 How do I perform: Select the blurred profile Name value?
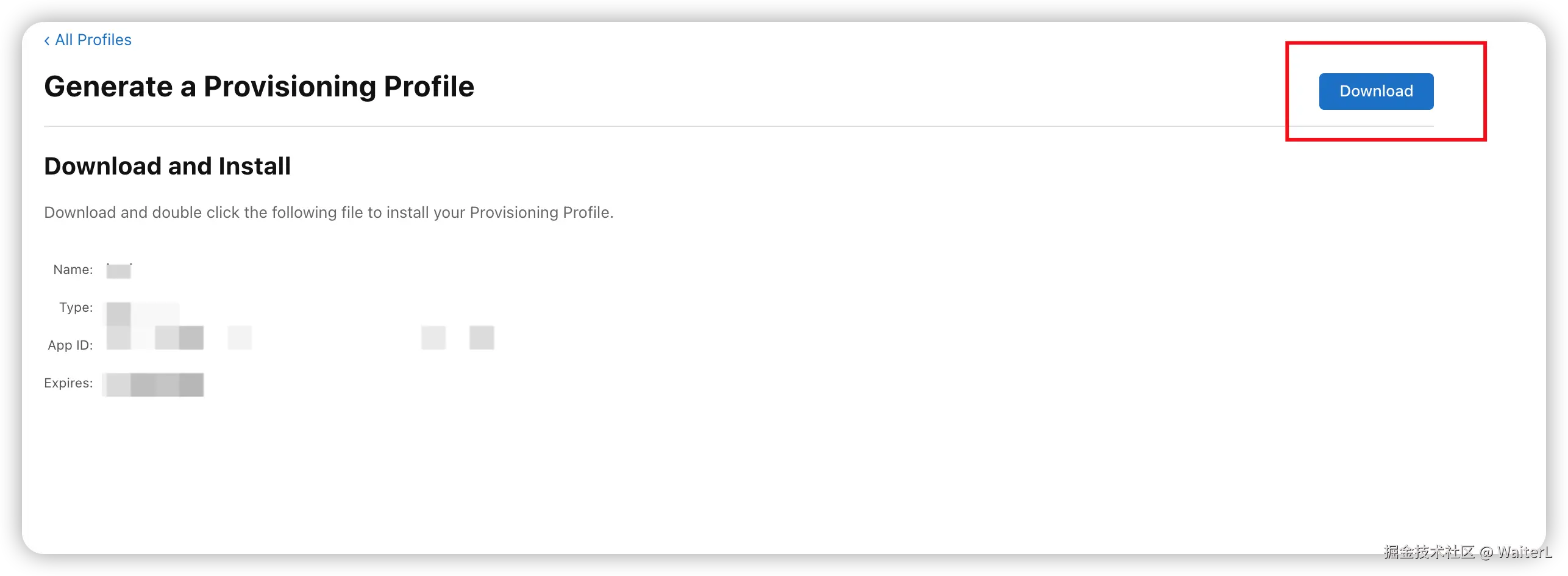(119, 270)
